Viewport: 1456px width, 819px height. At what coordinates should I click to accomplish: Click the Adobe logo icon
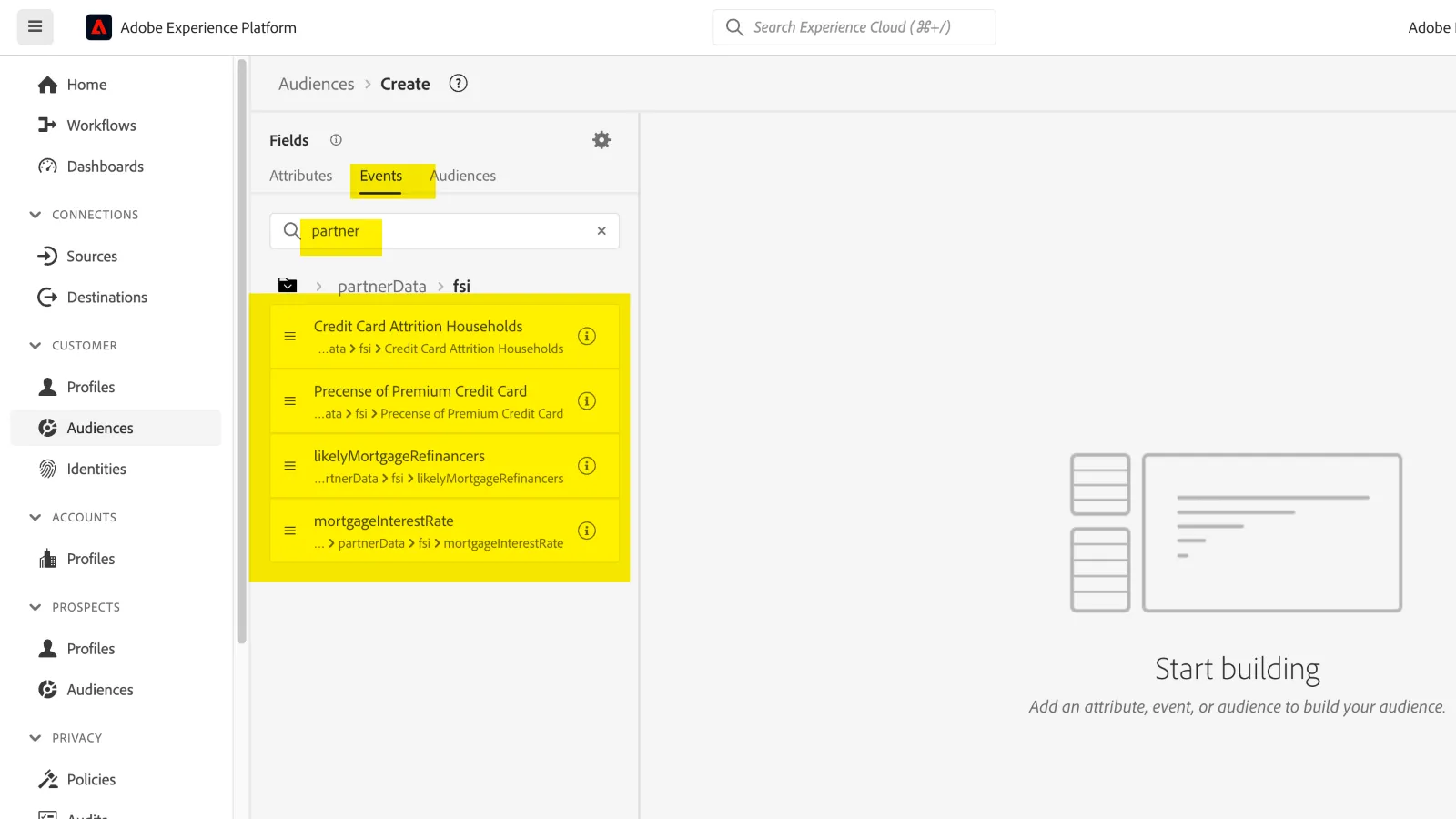click(x=98, y=27)
